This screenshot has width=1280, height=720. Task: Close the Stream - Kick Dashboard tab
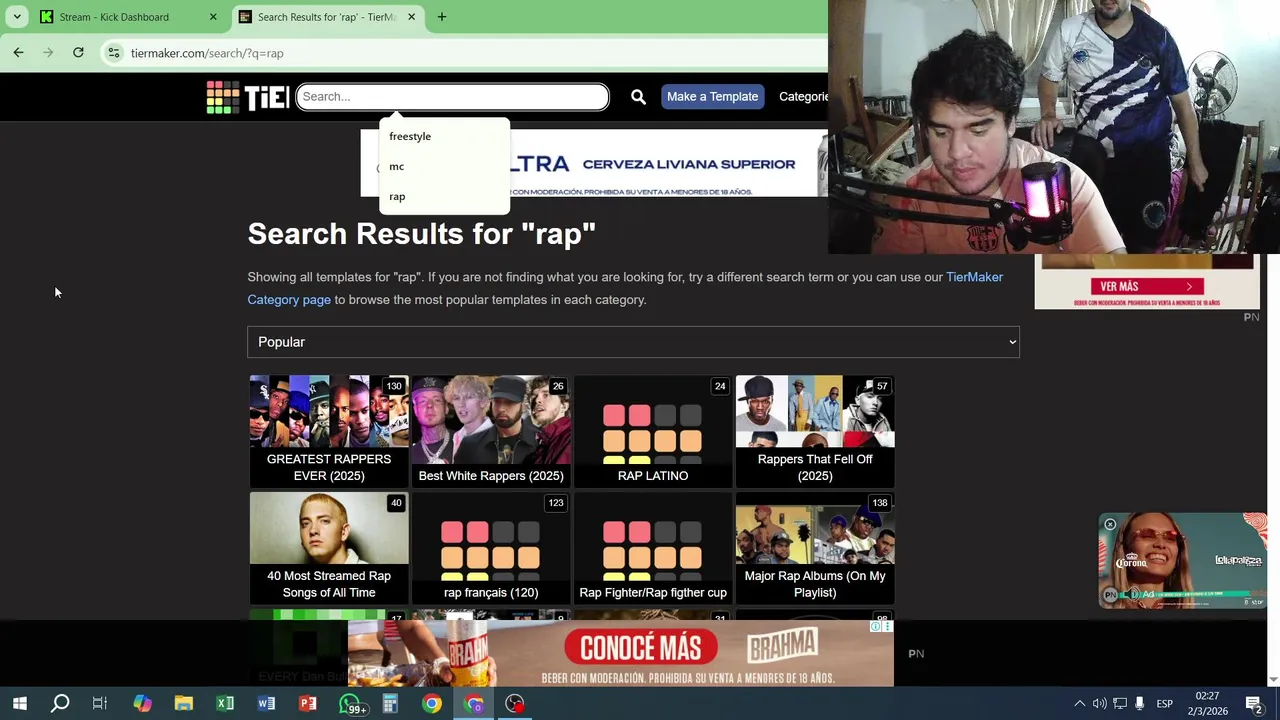click(x=213, y=17)
